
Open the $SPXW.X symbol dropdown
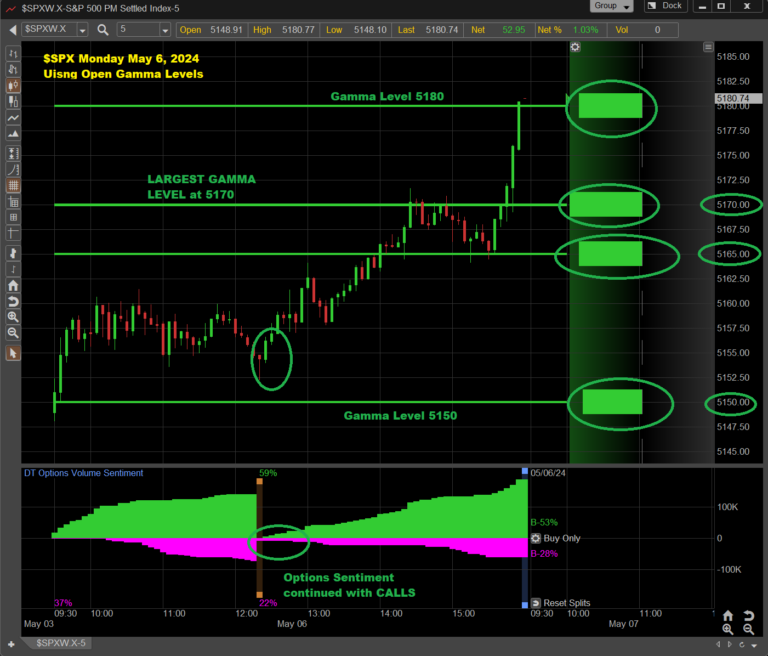[80, 30]
